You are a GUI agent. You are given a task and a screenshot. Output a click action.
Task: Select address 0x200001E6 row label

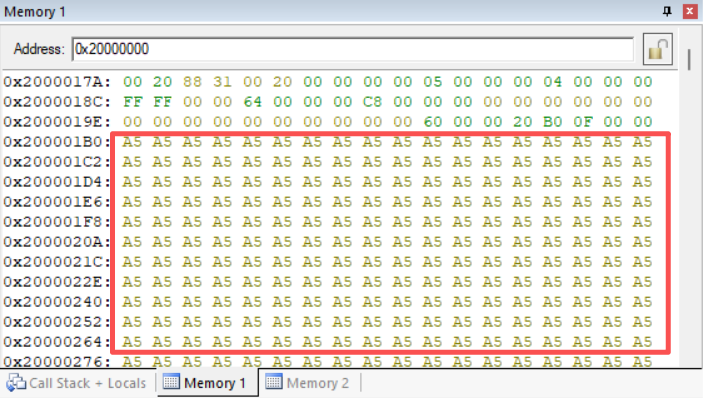point(57,202)
